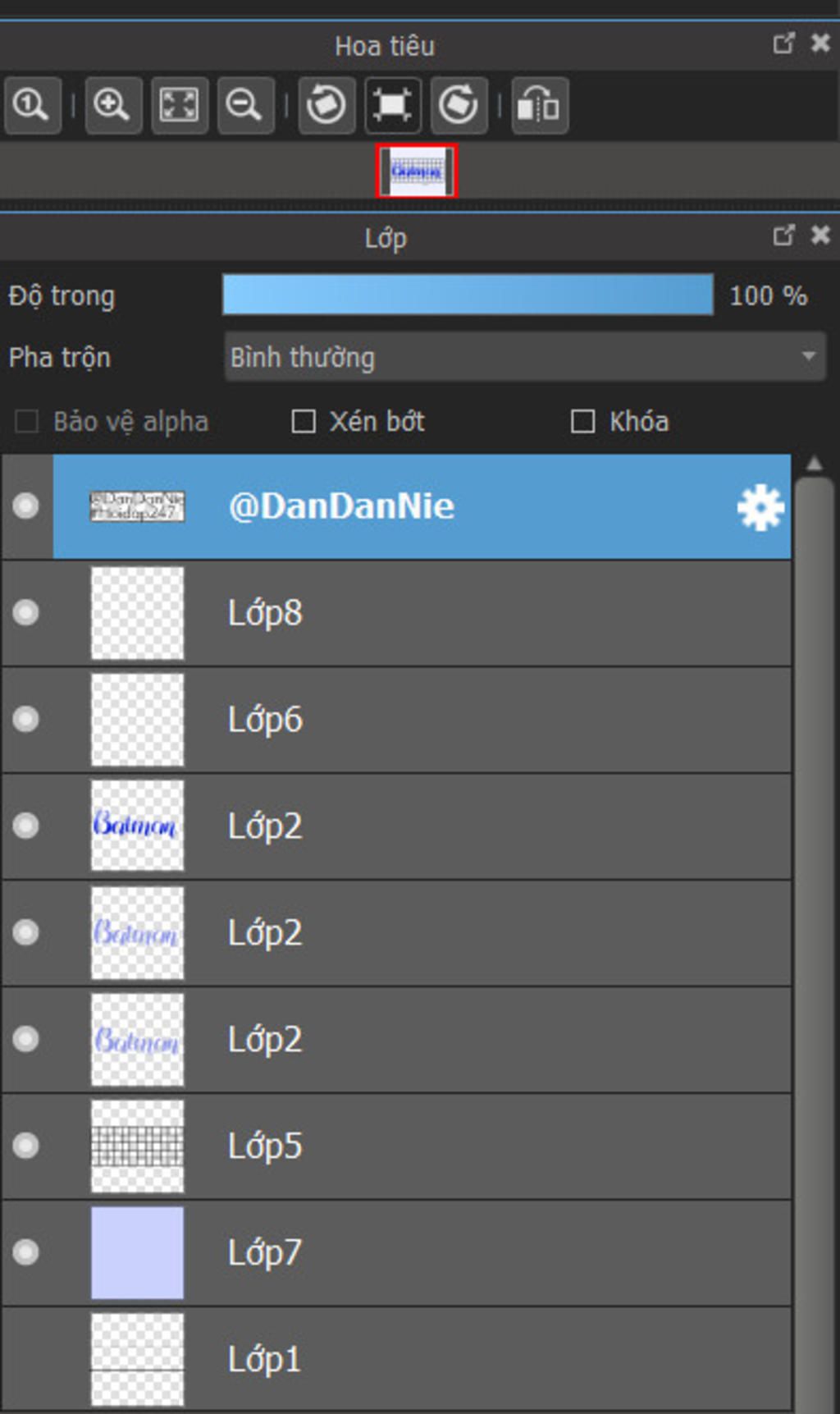Click fit-to-screen navigator icon

[x=179, y=105]
